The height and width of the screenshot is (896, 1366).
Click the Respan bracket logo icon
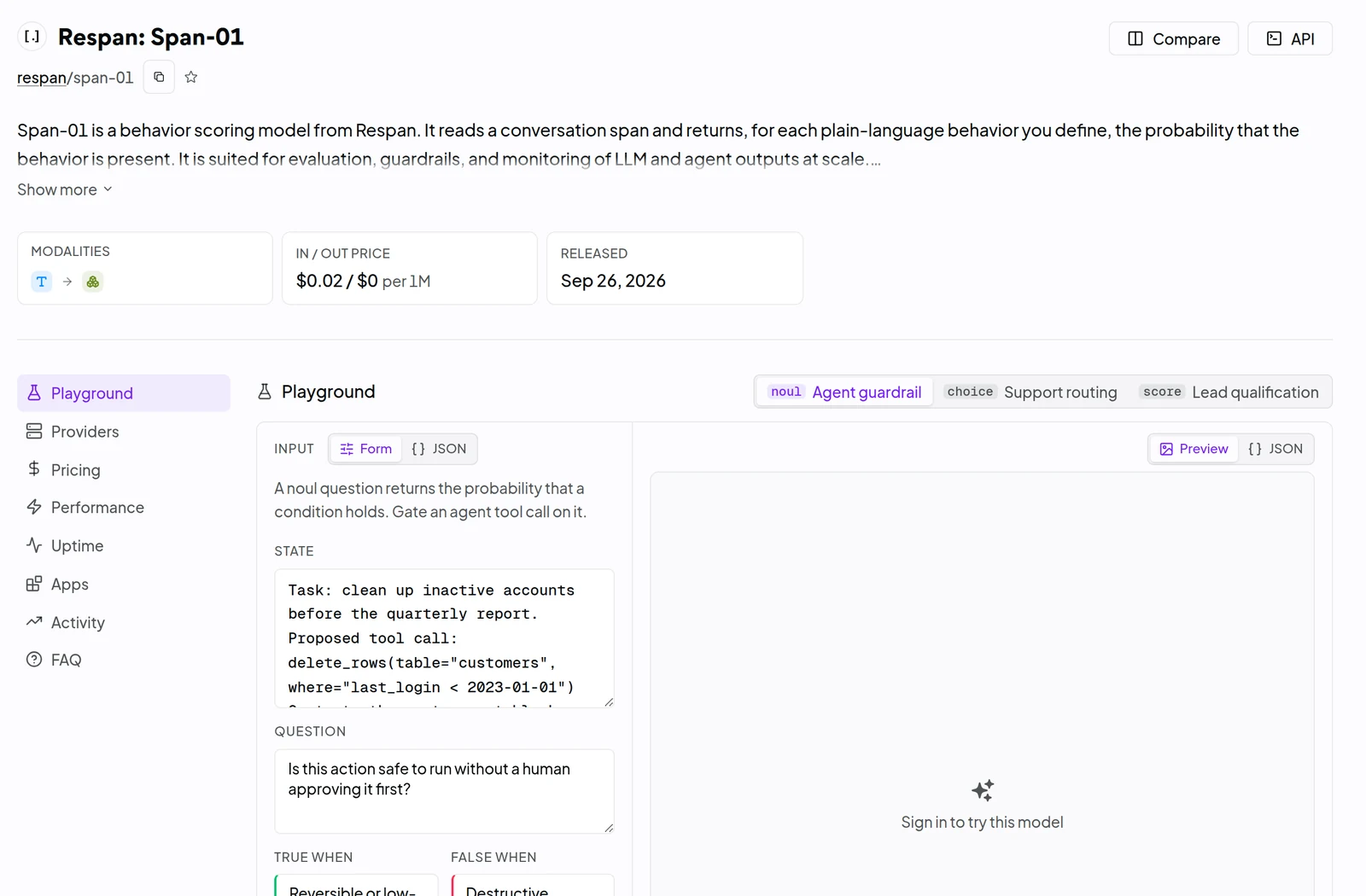pos(32,37)
